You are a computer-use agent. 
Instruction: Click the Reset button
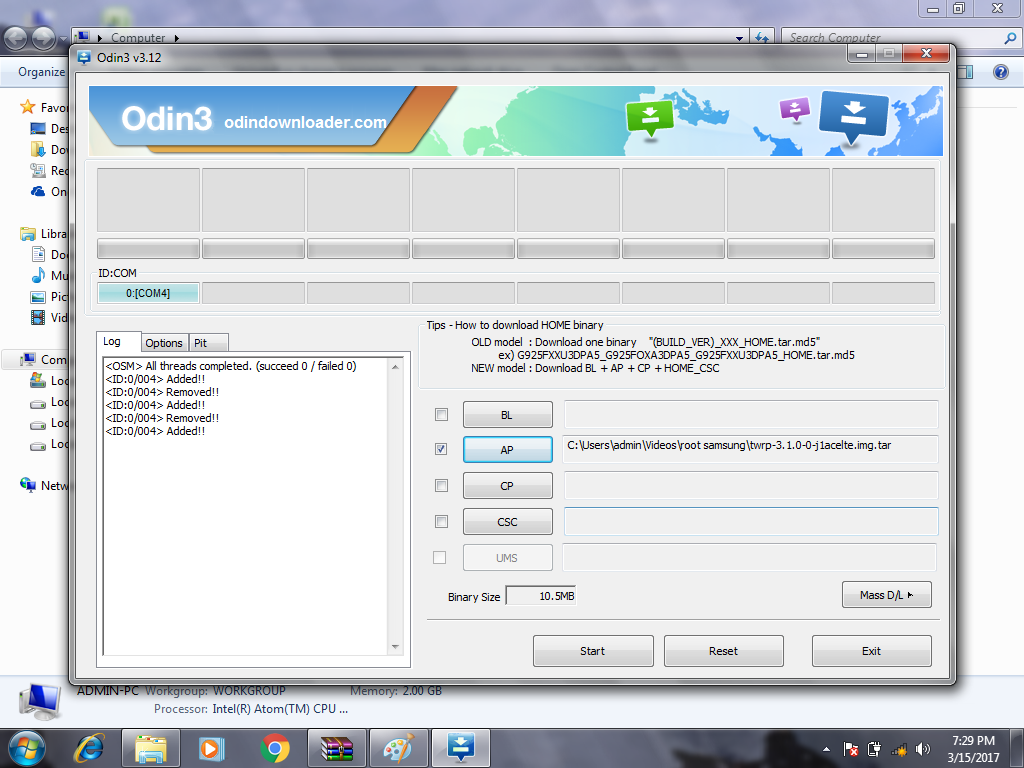[724, 650]
